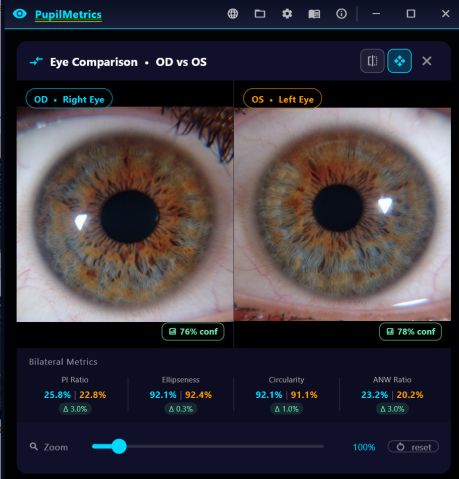
Task: Click the Eye Comparison swap arrows icon
Action: [36, 61]
